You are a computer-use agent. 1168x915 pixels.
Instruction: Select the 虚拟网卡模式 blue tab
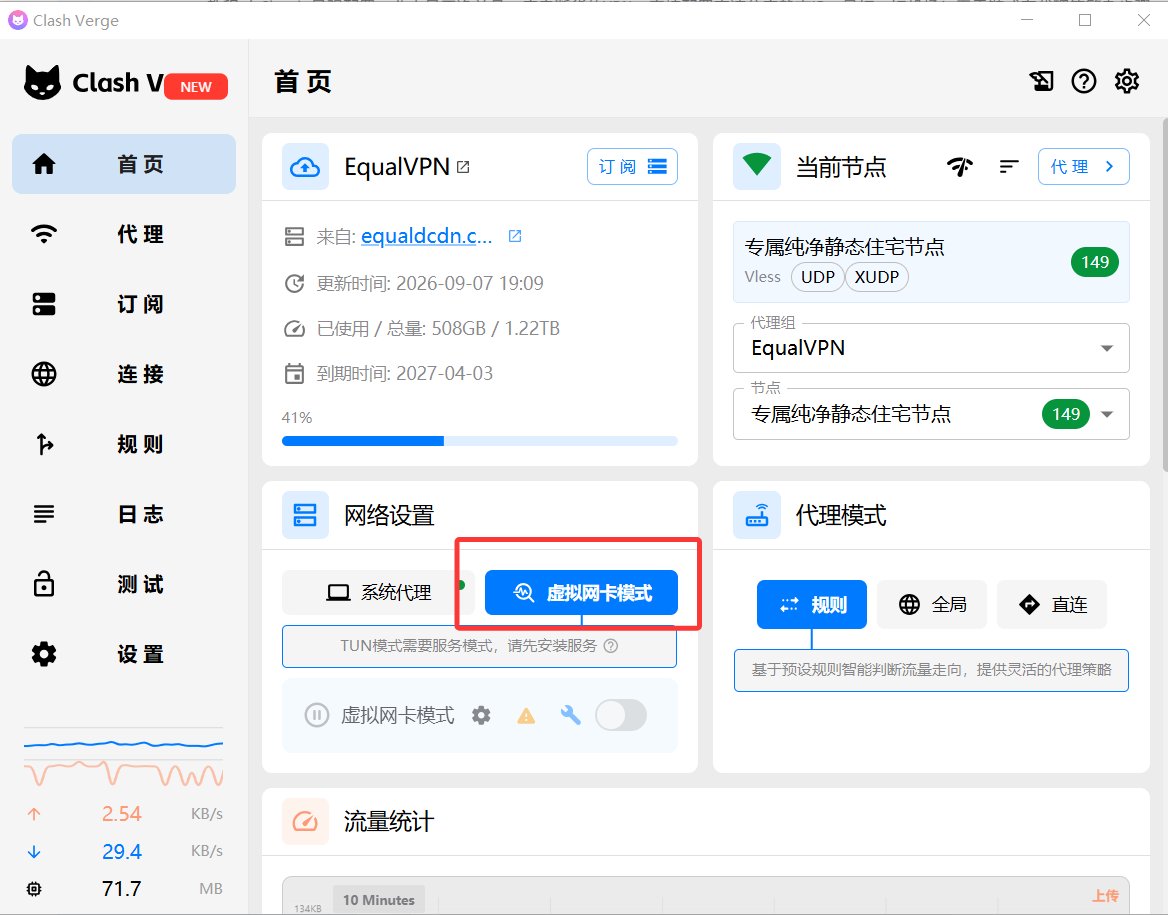tap(581, 592)
